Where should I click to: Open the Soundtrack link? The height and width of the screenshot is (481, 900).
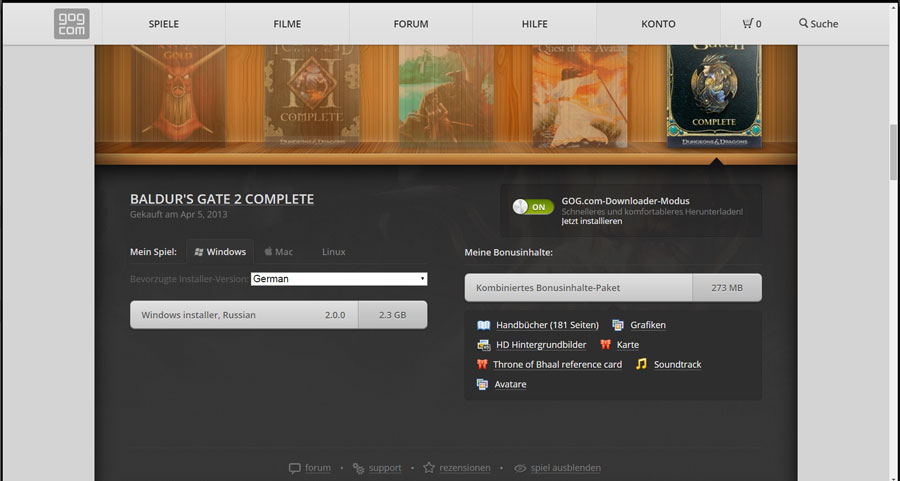click(x=677, y=364)
